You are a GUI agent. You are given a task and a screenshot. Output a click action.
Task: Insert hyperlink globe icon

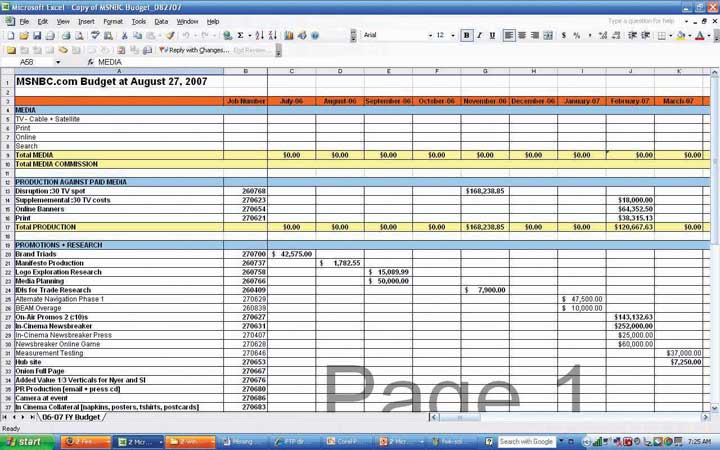point(227,35)
